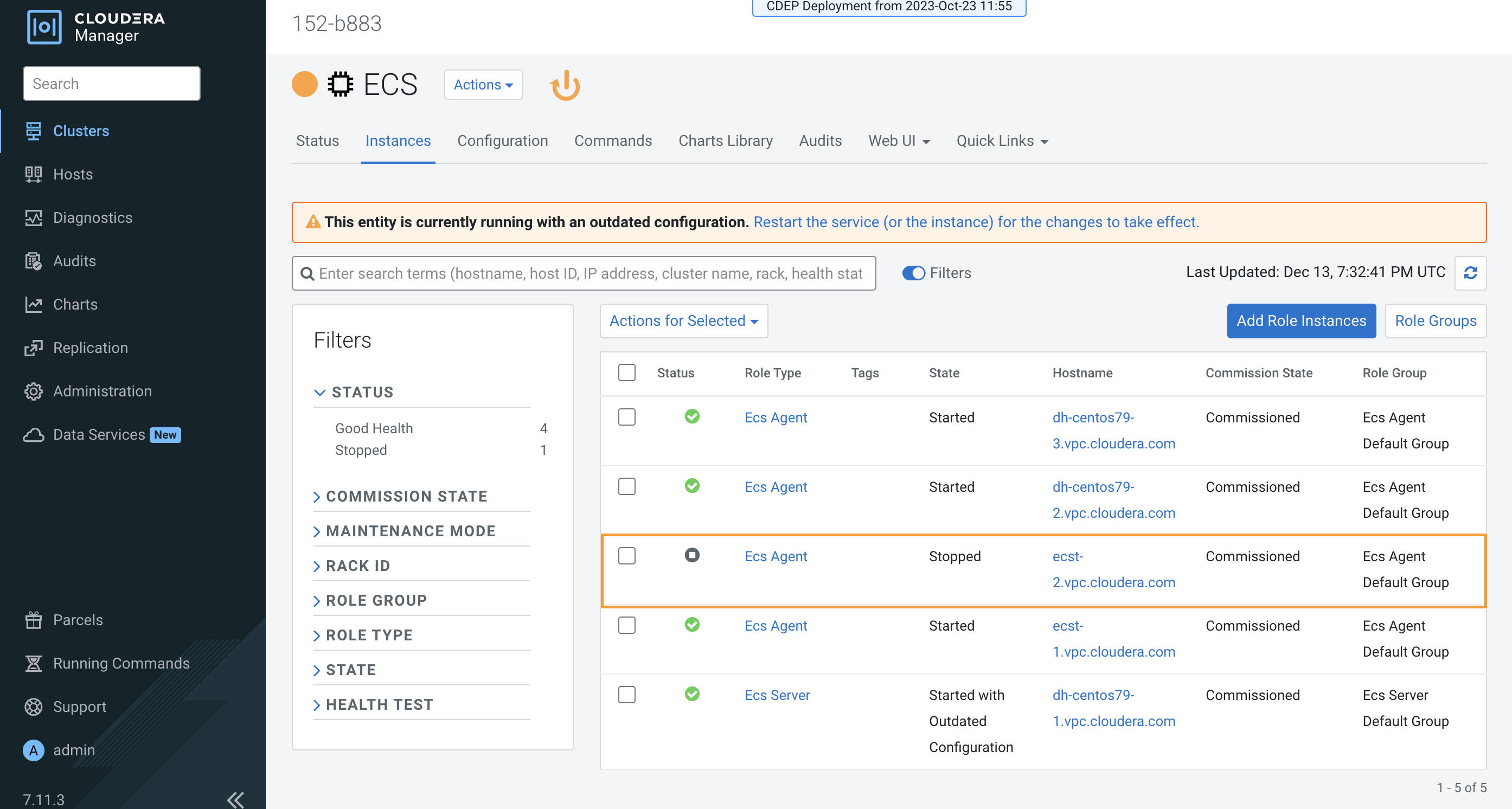This screenshot has width=1512, height=809.
Task: Toggle the Filters switch off
Action: (x=913, y=273)
